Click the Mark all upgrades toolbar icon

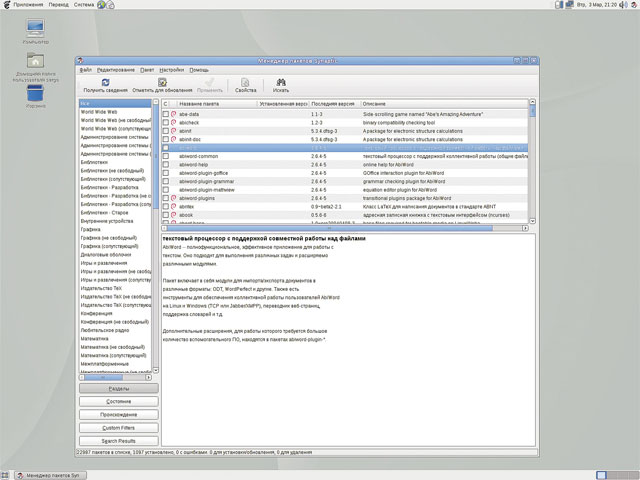click(x=162, y=82)
